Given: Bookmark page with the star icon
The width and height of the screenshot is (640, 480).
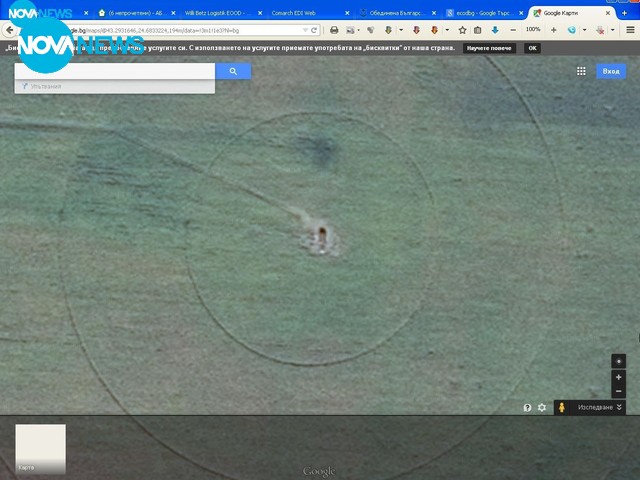Looking at the screenshot, I should (462, 30).
